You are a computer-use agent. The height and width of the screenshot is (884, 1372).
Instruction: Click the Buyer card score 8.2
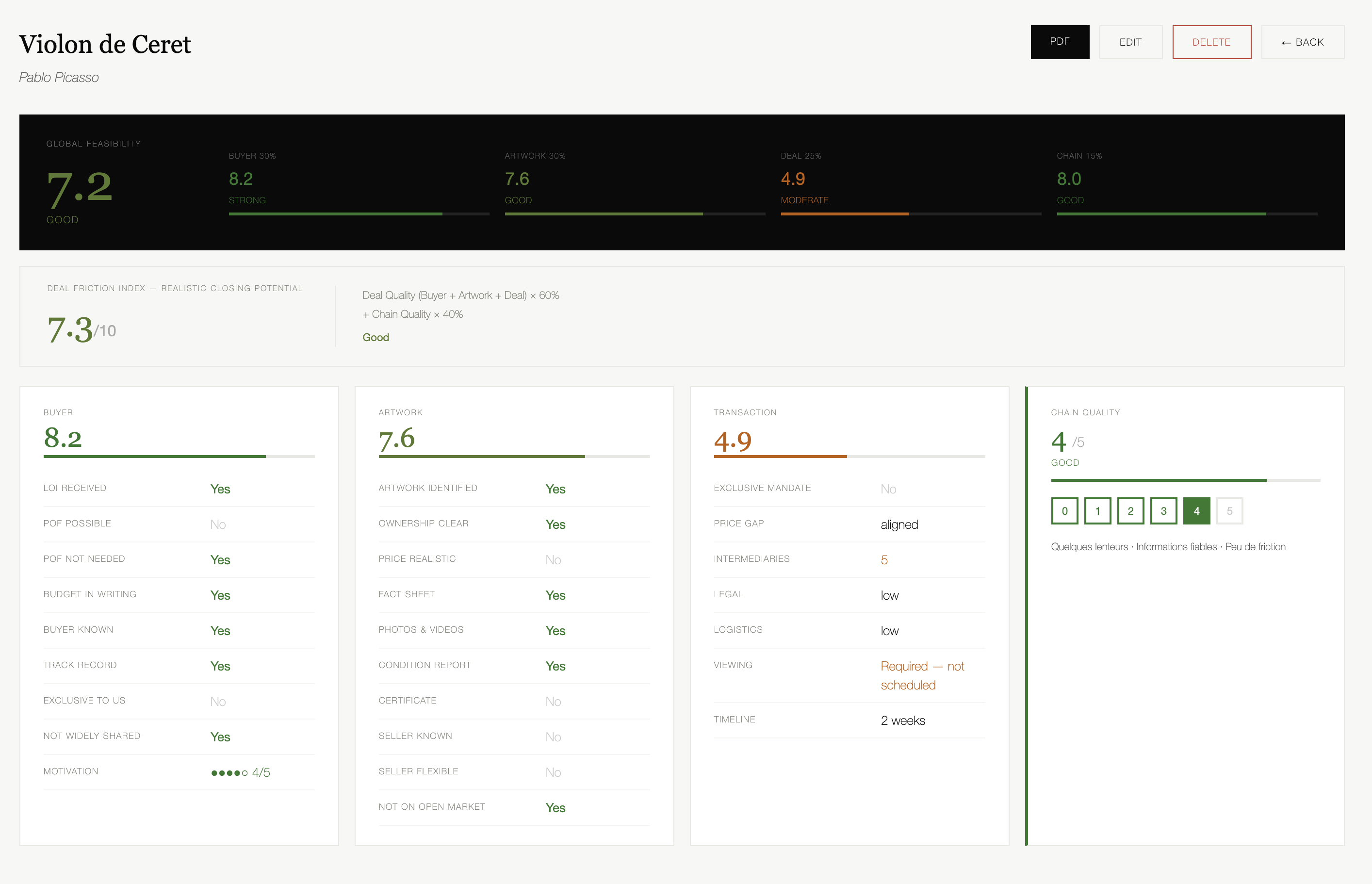(x=63, y=438)
